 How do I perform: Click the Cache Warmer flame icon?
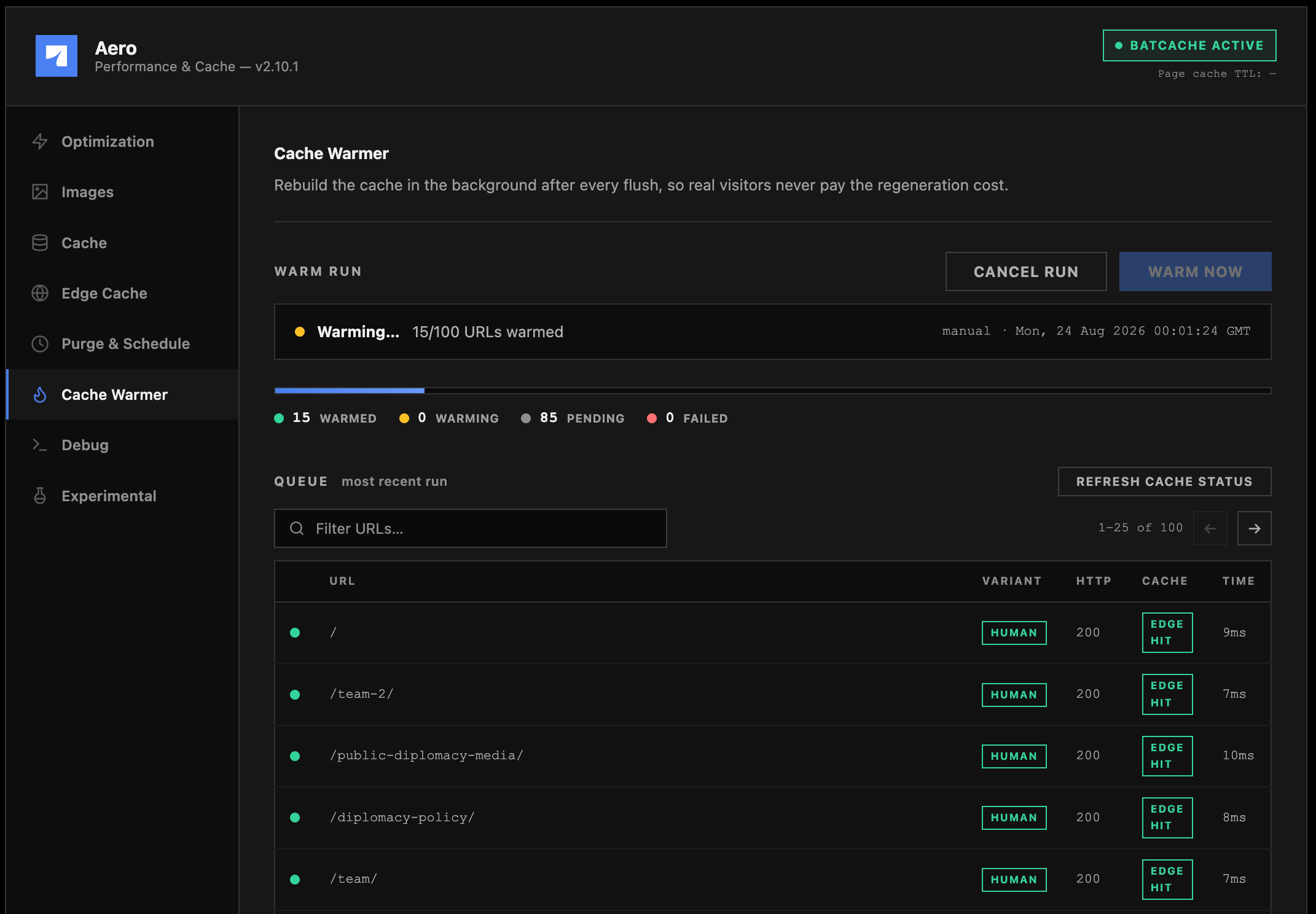40,394
